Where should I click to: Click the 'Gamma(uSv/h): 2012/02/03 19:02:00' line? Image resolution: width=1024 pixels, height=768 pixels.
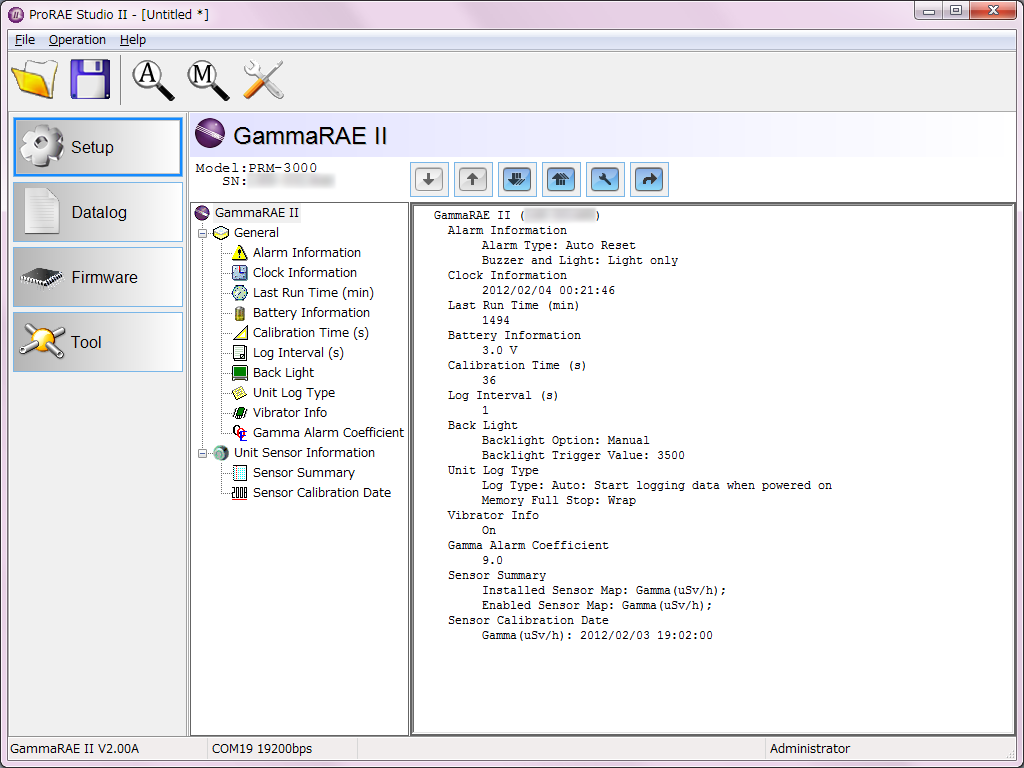tap(597, 635)
